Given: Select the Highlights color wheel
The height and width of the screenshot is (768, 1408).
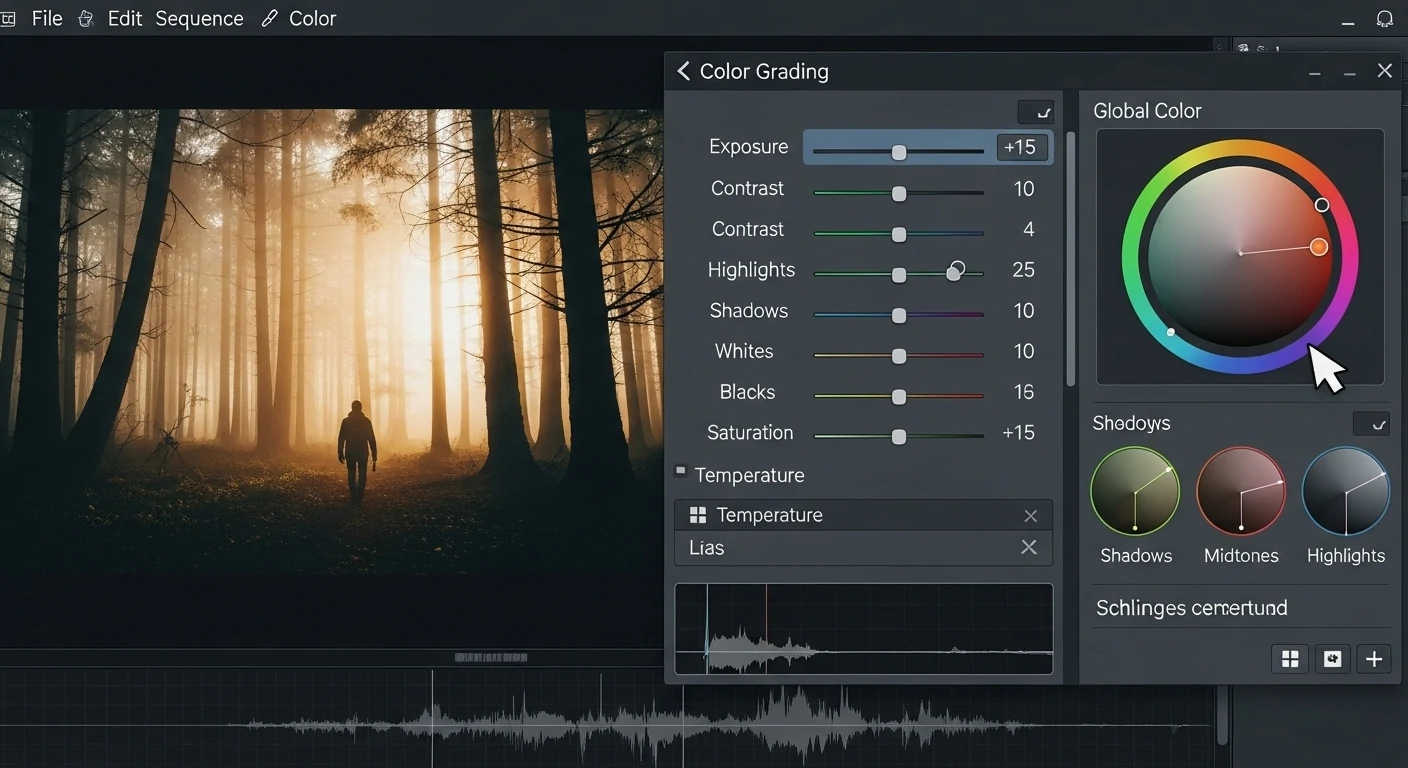Looking at the screenshot, I should pos(1345,491).
